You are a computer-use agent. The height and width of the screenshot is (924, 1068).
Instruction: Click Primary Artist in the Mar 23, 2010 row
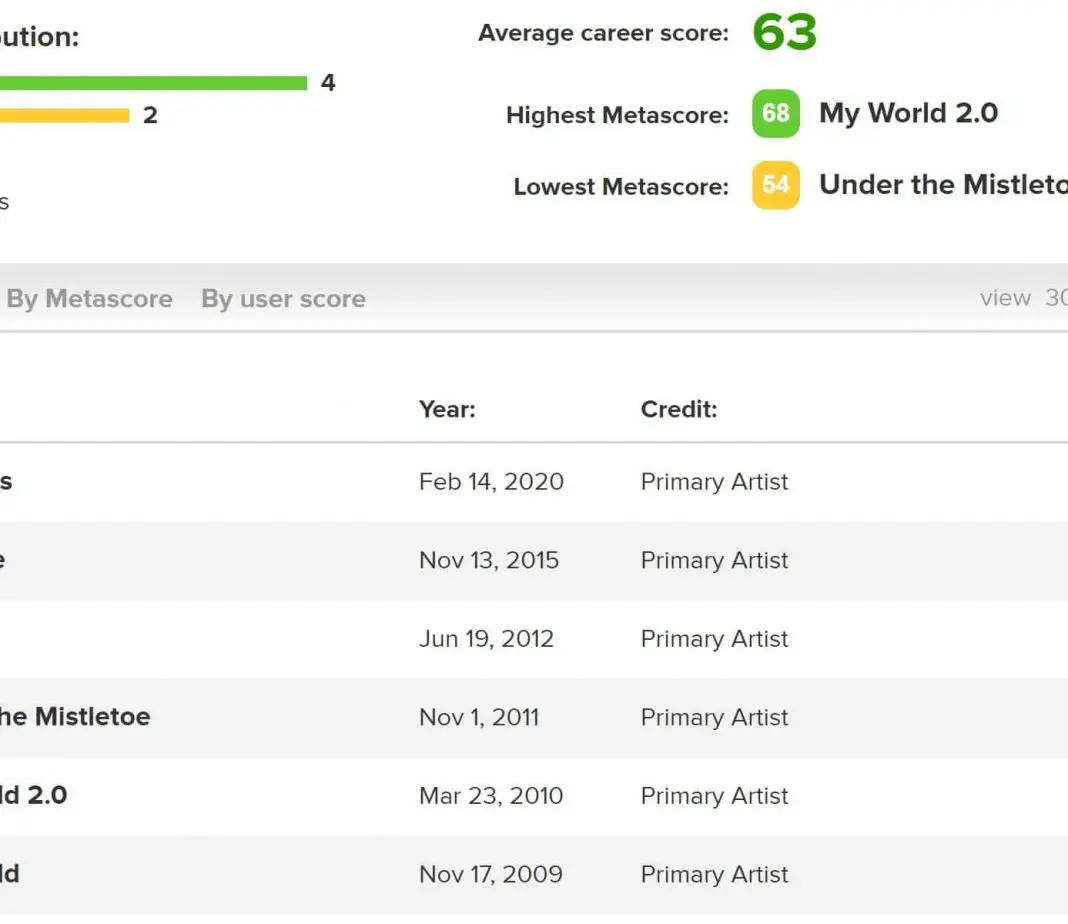click(x=714, y=796)
